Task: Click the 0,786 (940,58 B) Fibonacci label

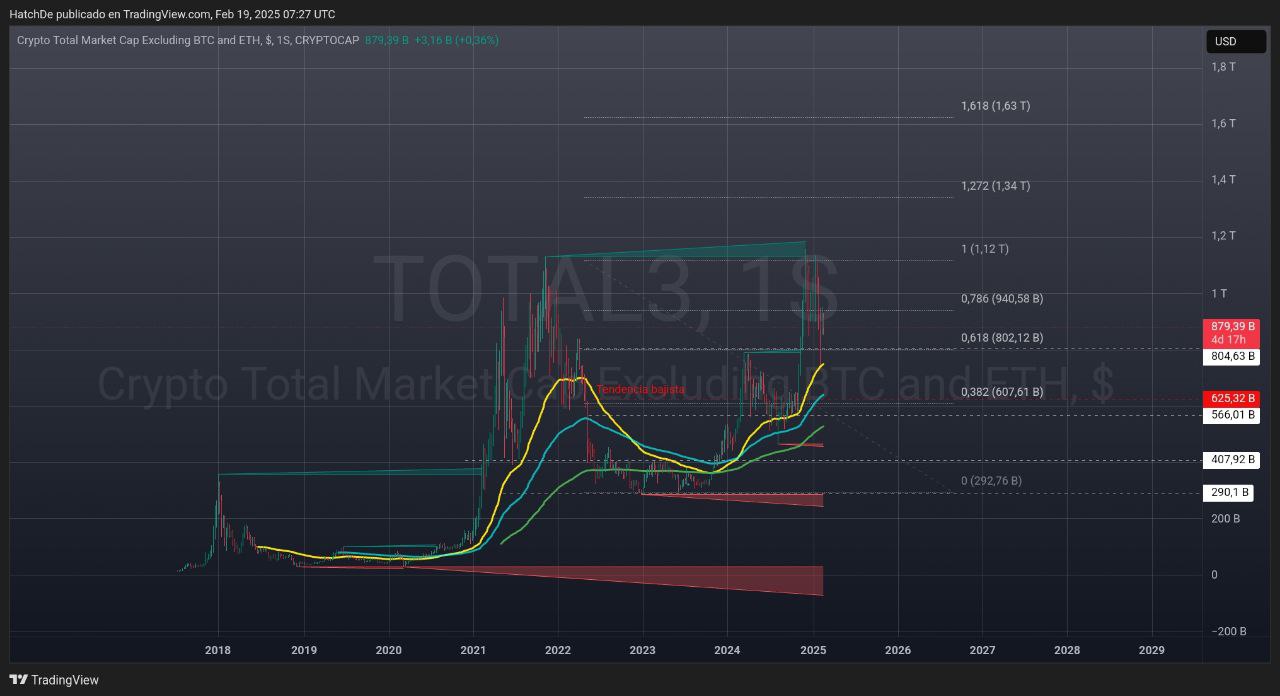Action: [x=1001, y=299]
